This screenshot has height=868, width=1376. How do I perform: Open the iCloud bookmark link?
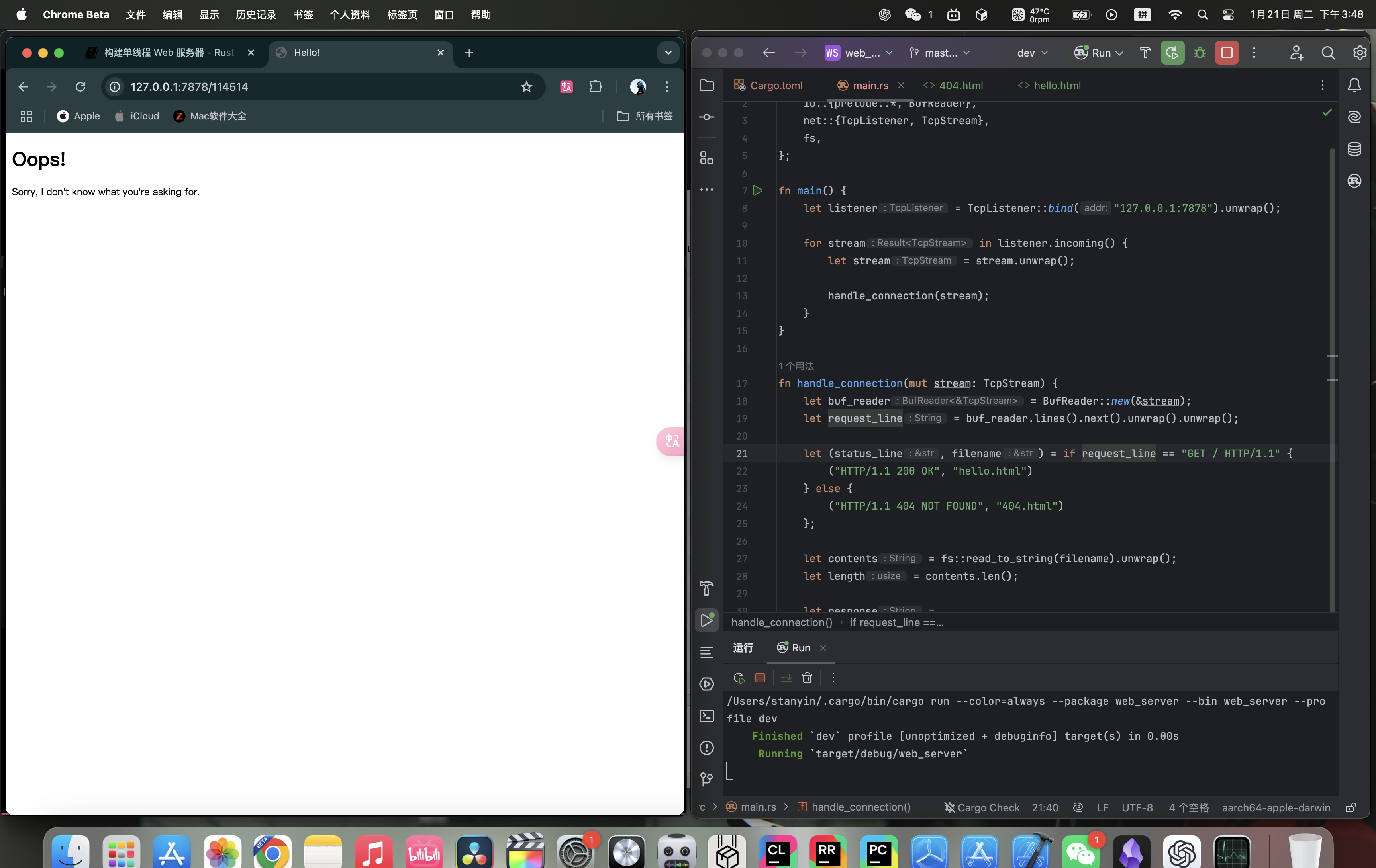137,116
